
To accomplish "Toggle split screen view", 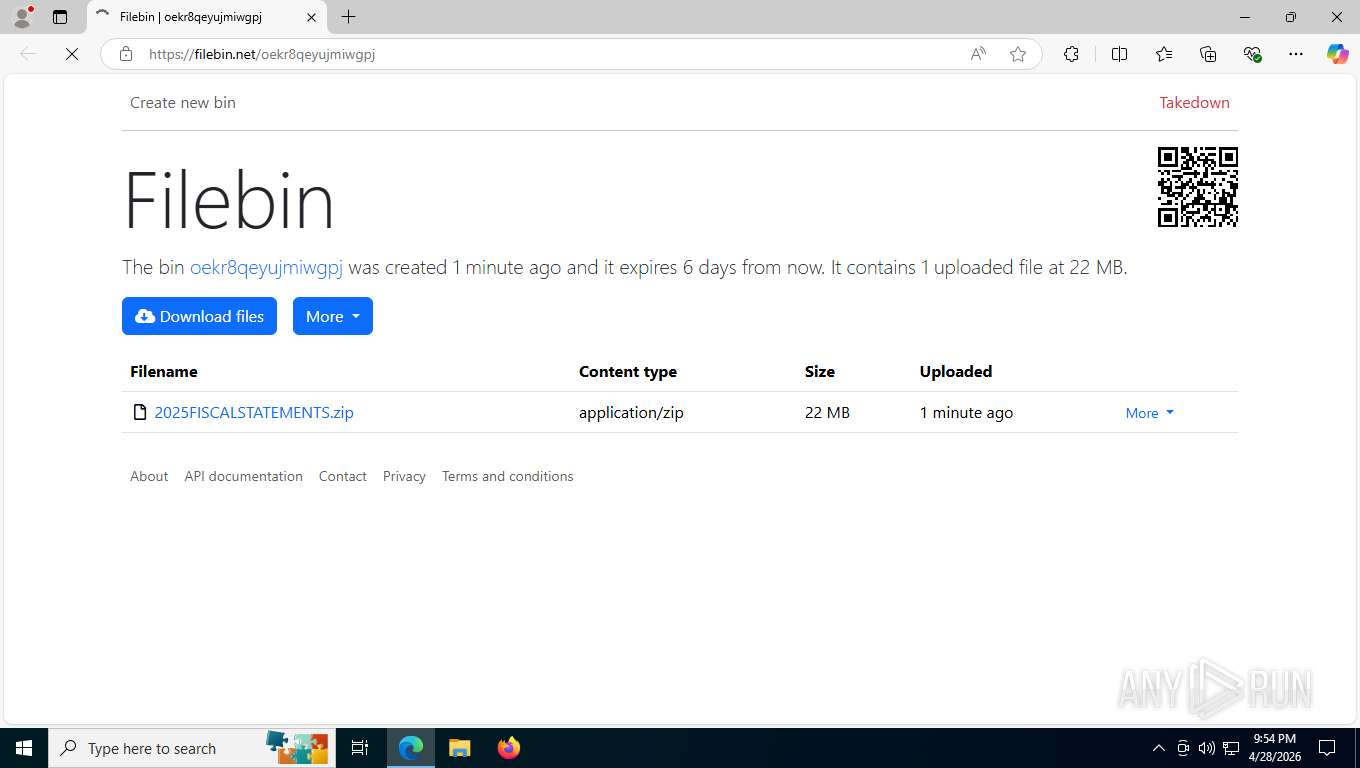I will pos(1119,54).
